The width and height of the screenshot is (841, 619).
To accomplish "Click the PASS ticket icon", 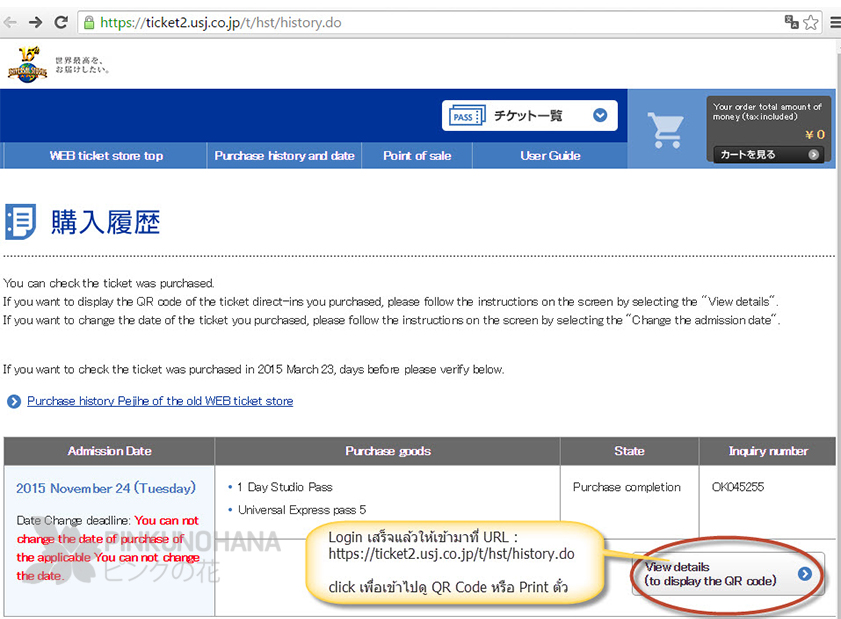I will pyautogui.click(x=467, y=115).
